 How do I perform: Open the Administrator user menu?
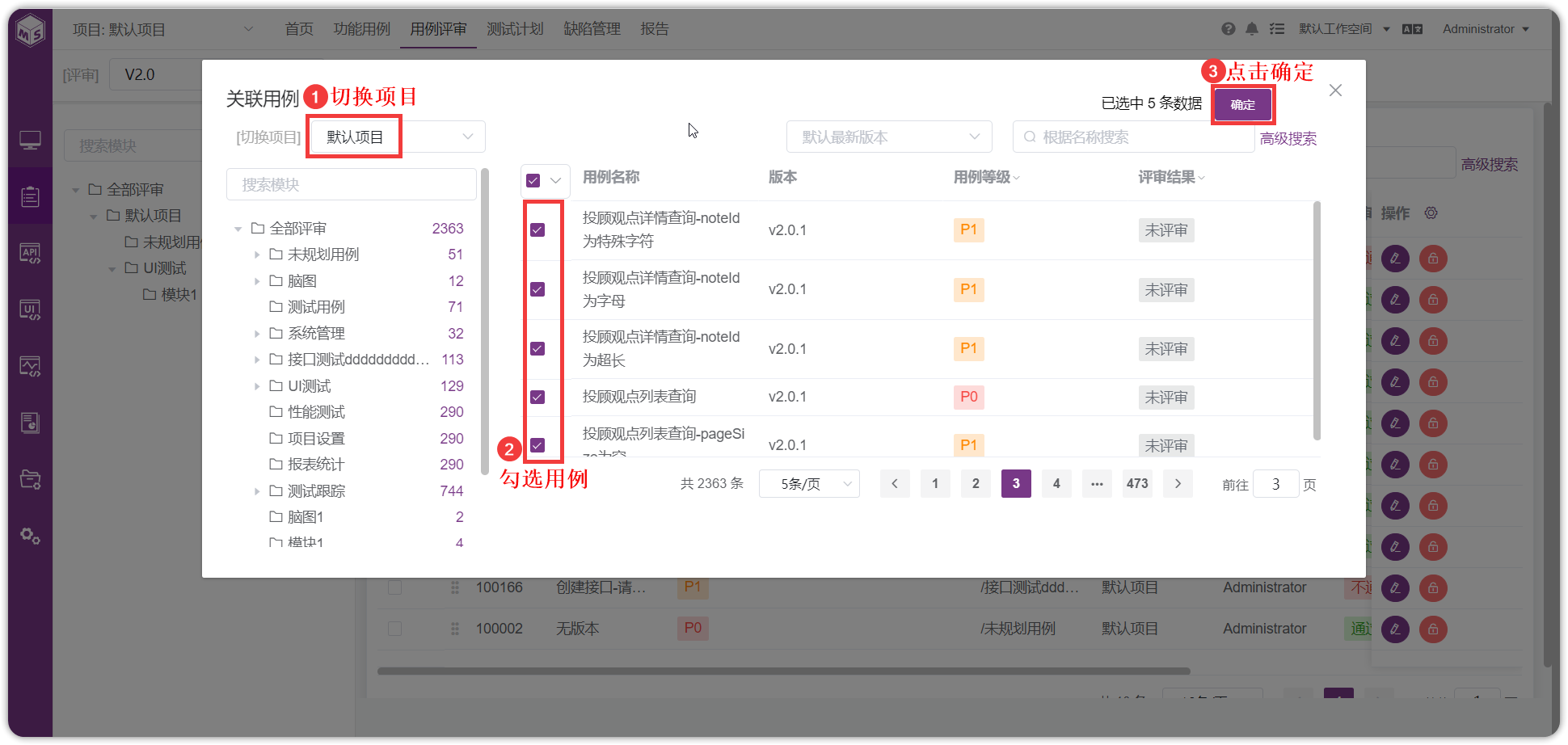[1486, 29]
